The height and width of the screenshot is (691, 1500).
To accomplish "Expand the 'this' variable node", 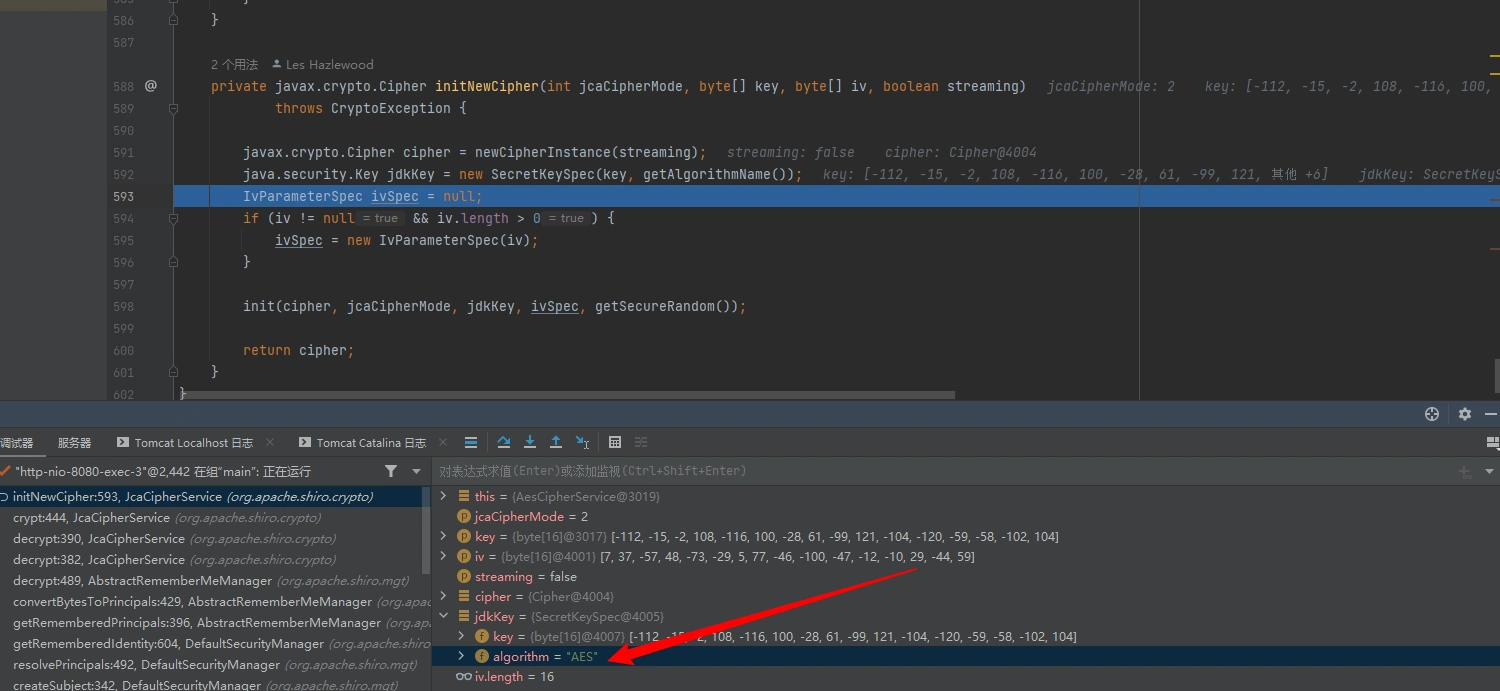I will click(444, 496).
